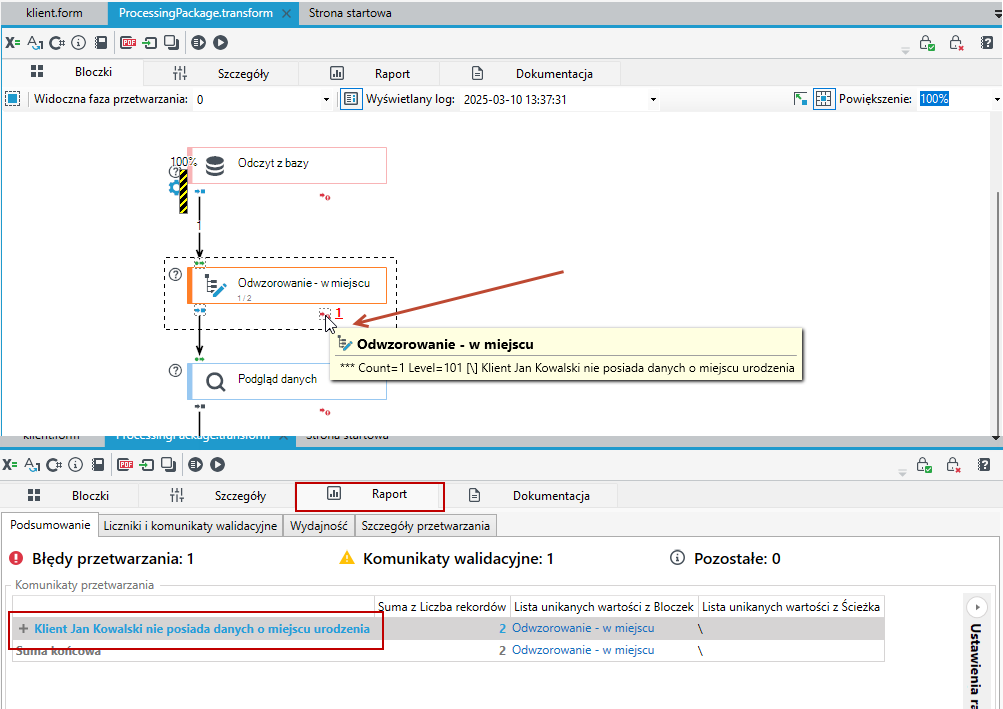The height and width of the screenshot is (709, 1003).
Task: Select the Odczyt z bazy block
Action: (x=287, y=165)
